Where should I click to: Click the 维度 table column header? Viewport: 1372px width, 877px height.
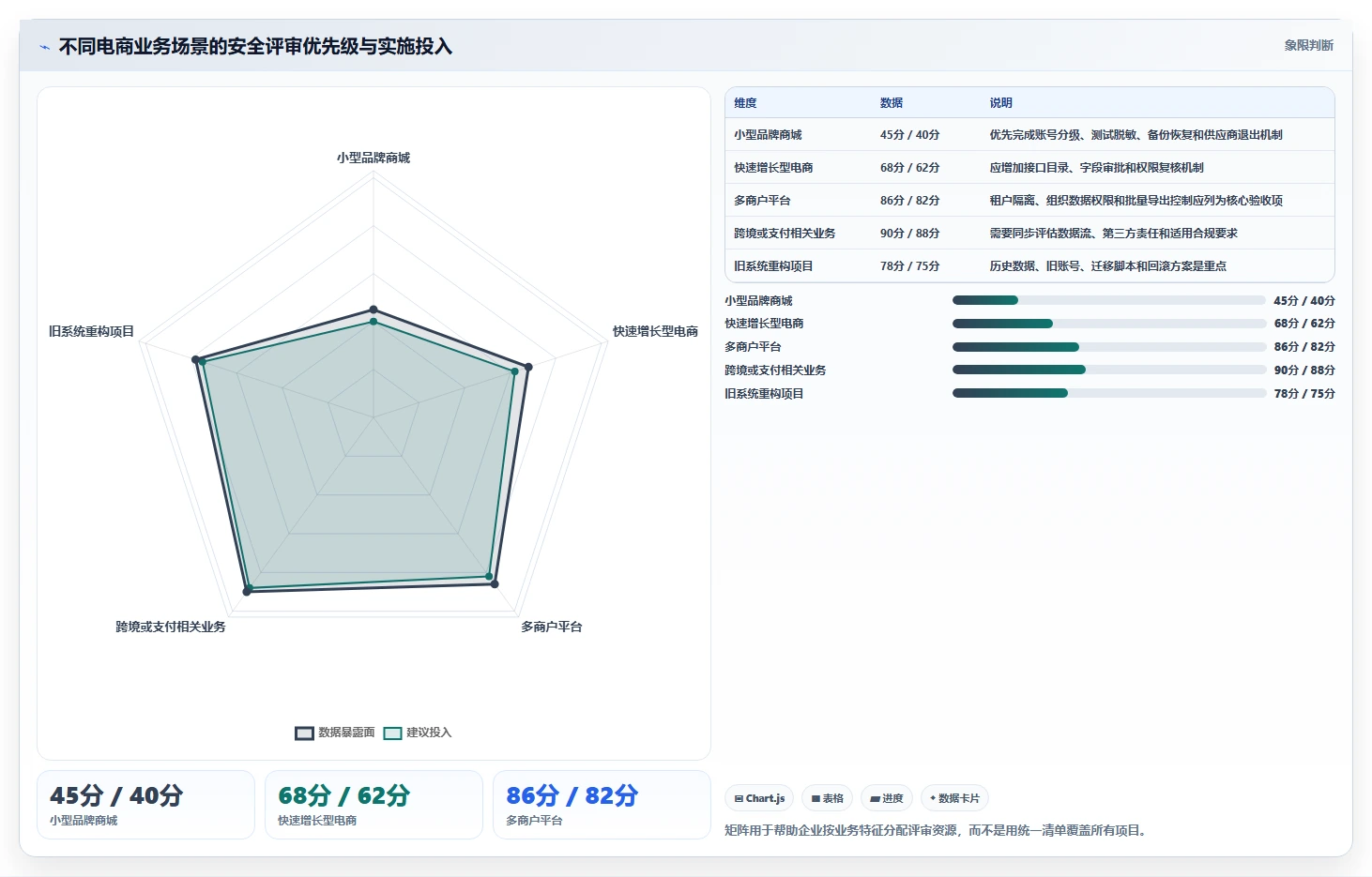(745, 103)
